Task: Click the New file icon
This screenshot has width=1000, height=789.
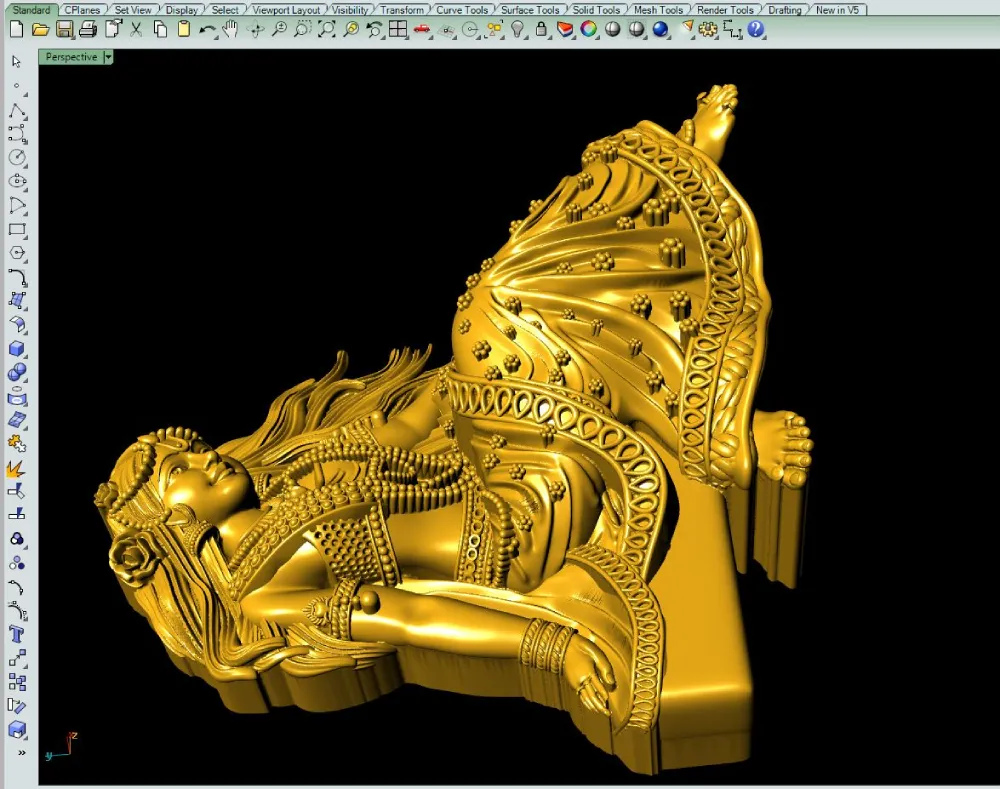Action: coord(17,29)
